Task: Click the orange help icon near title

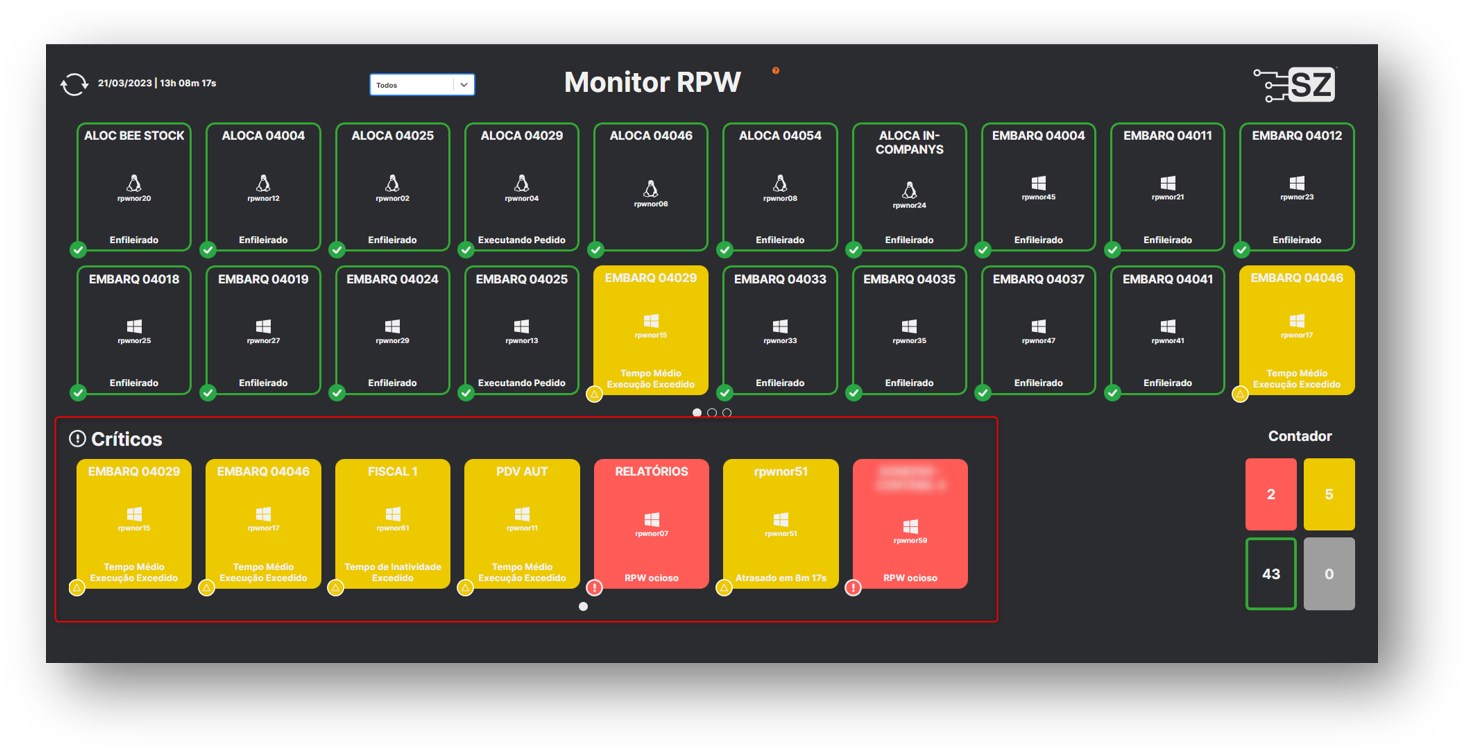Action: (x=776, y=71)
